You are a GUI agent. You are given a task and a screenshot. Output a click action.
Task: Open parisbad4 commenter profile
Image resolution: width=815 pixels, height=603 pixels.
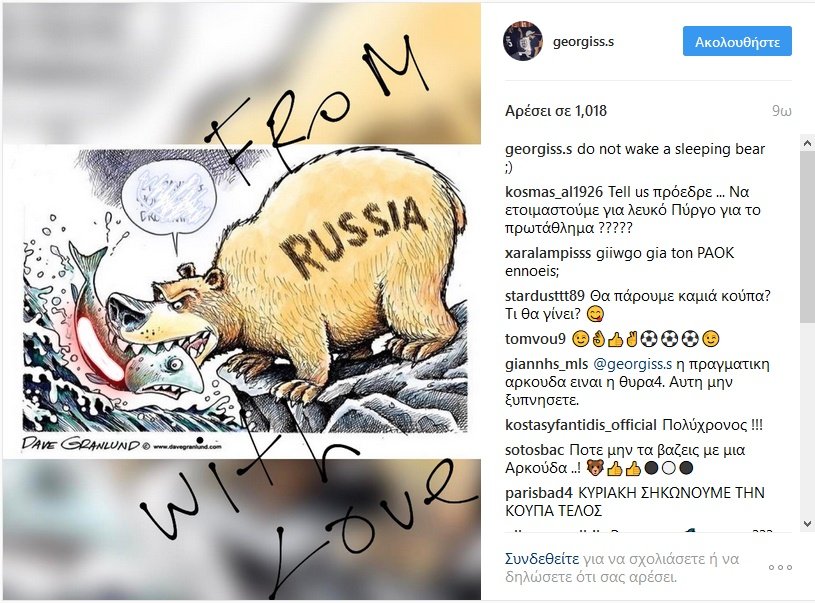(x=538, y=492)
